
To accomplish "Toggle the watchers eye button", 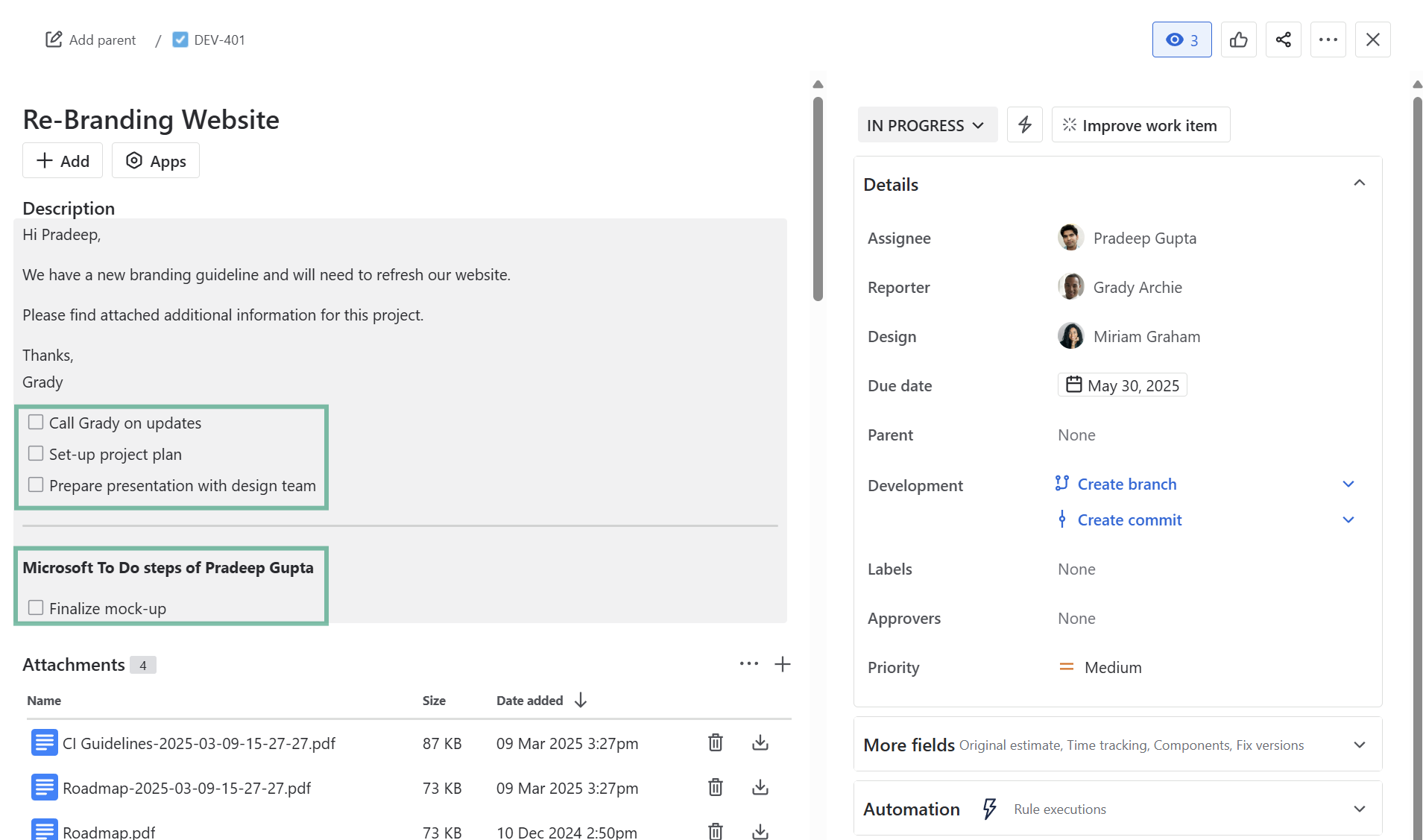I will pos(1181,40).
